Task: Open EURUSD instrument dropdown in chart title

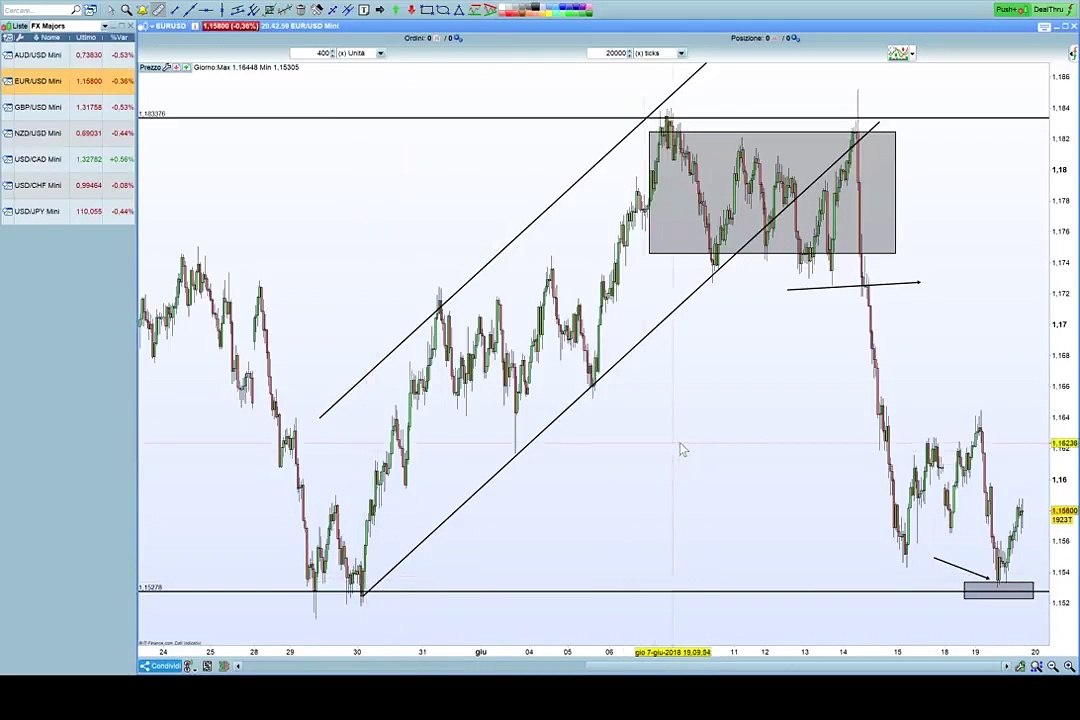Action: click(x=152, y=26)
